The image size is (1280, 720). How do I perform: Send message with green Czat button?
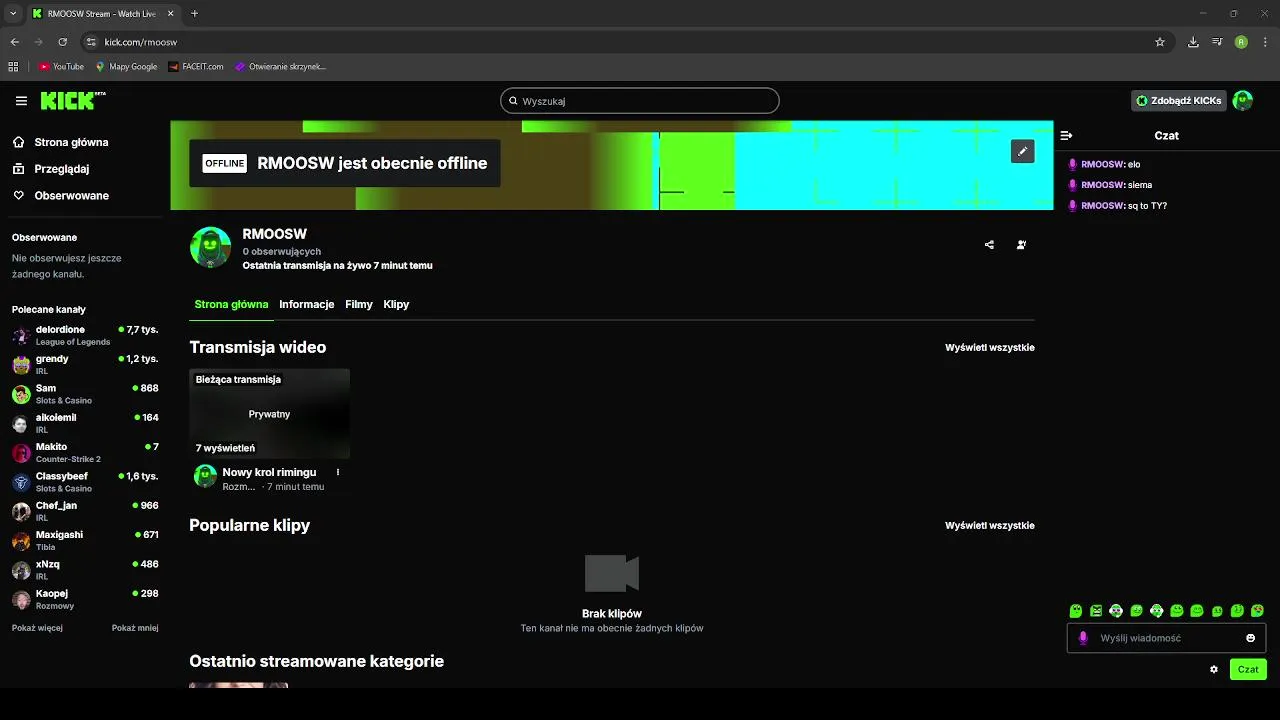click(1248, 670)
